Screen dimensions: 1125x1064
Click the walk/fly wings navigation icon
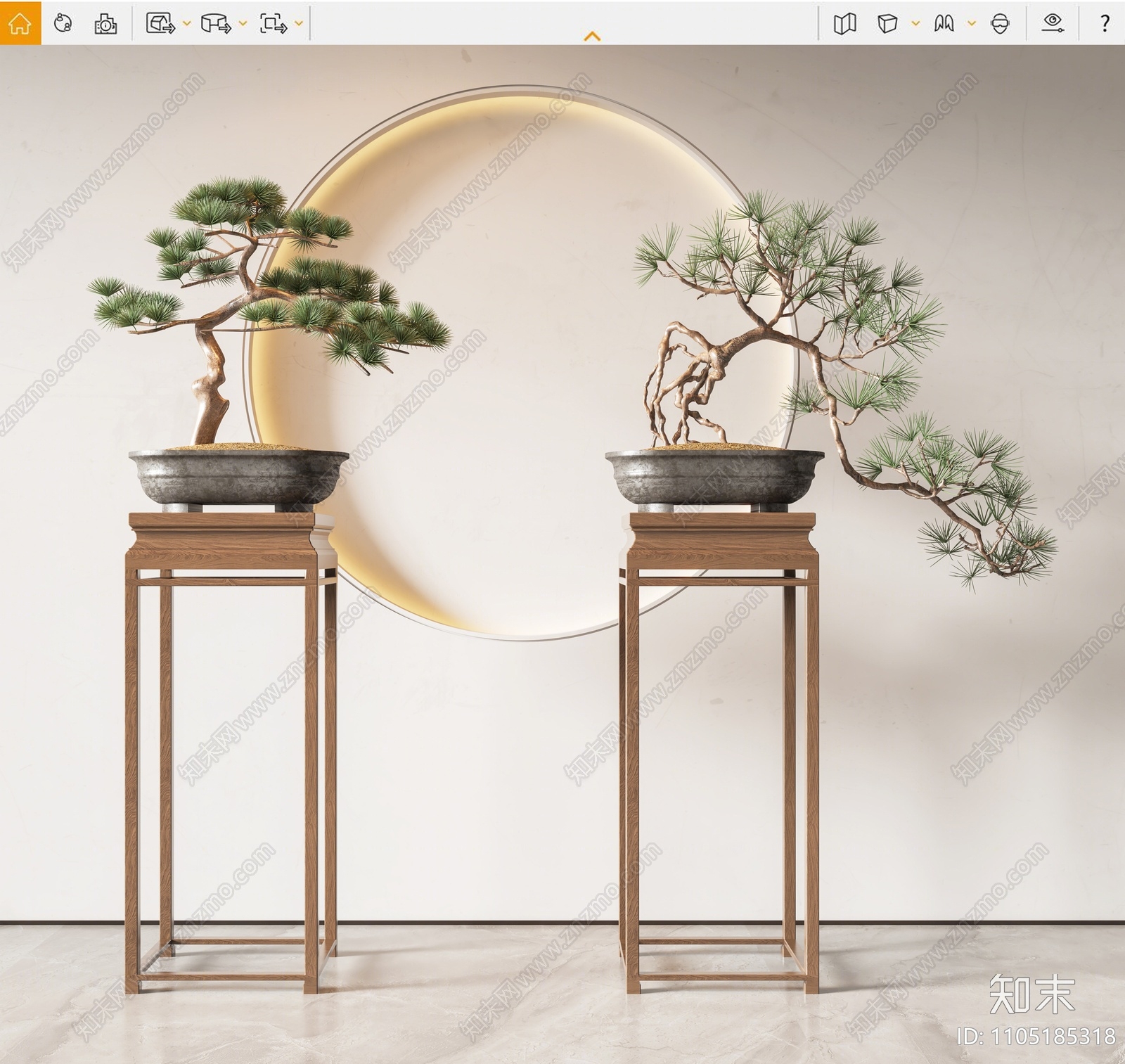pos(944,23)
